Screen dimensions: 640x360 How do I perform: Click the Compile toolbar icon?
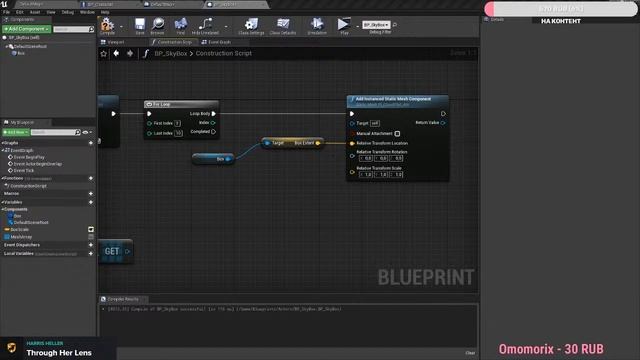click(x=107, y=26)
